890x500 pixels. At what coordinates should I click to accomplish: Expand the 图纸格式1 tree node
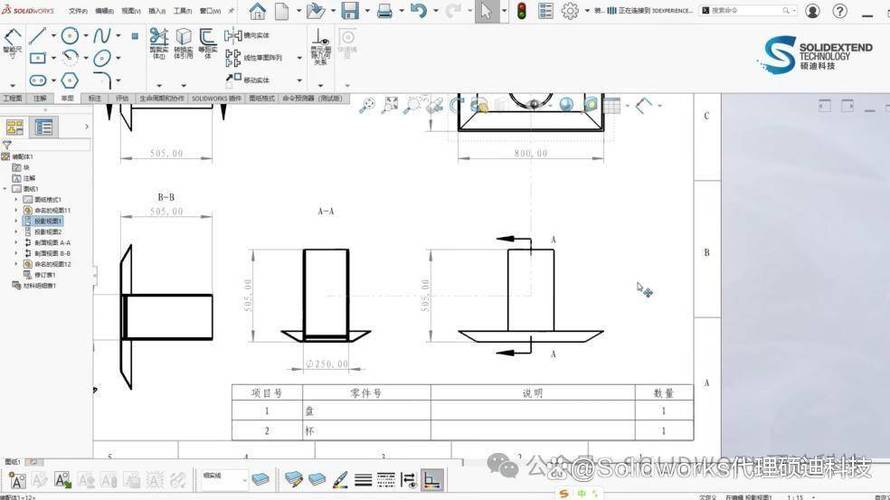[16, 200]
